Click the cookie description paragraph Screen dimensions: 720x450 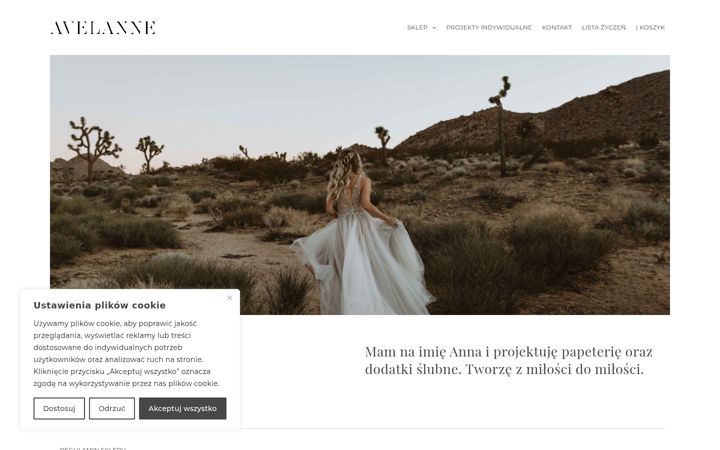coord(126,353)
